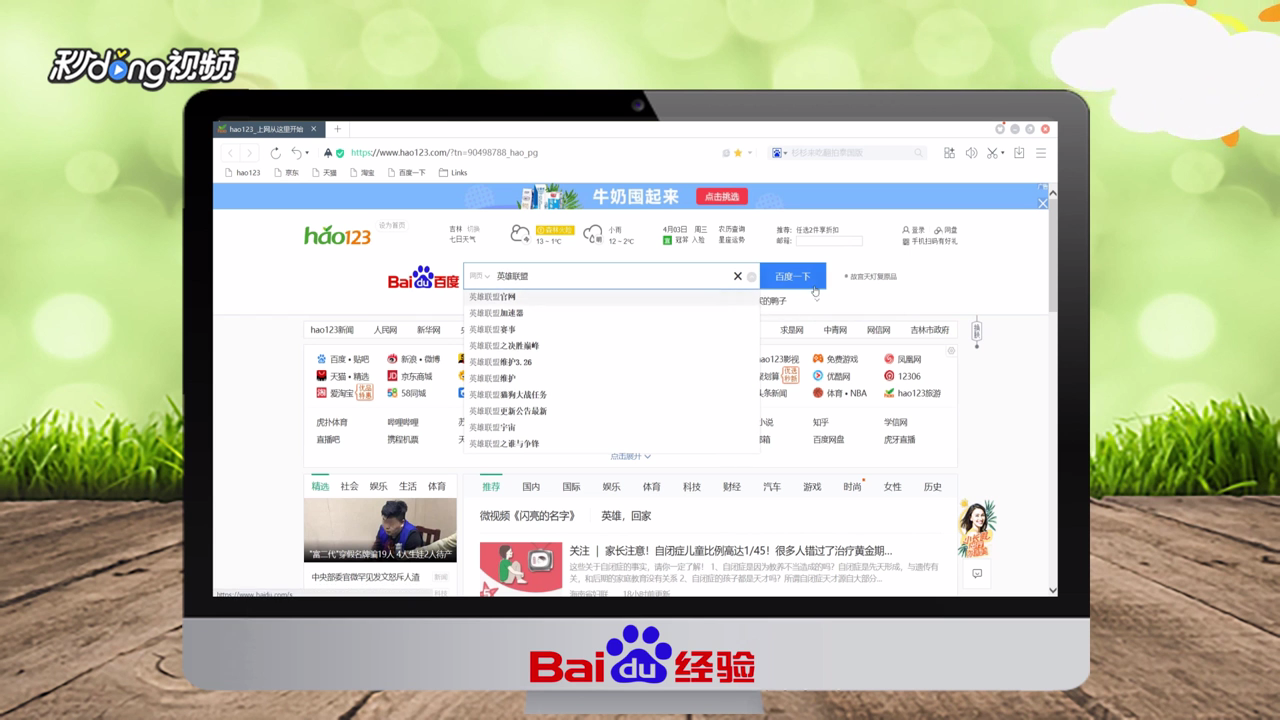
Task: Reload the page with refresh icon
Action: [x=275, y=153]
